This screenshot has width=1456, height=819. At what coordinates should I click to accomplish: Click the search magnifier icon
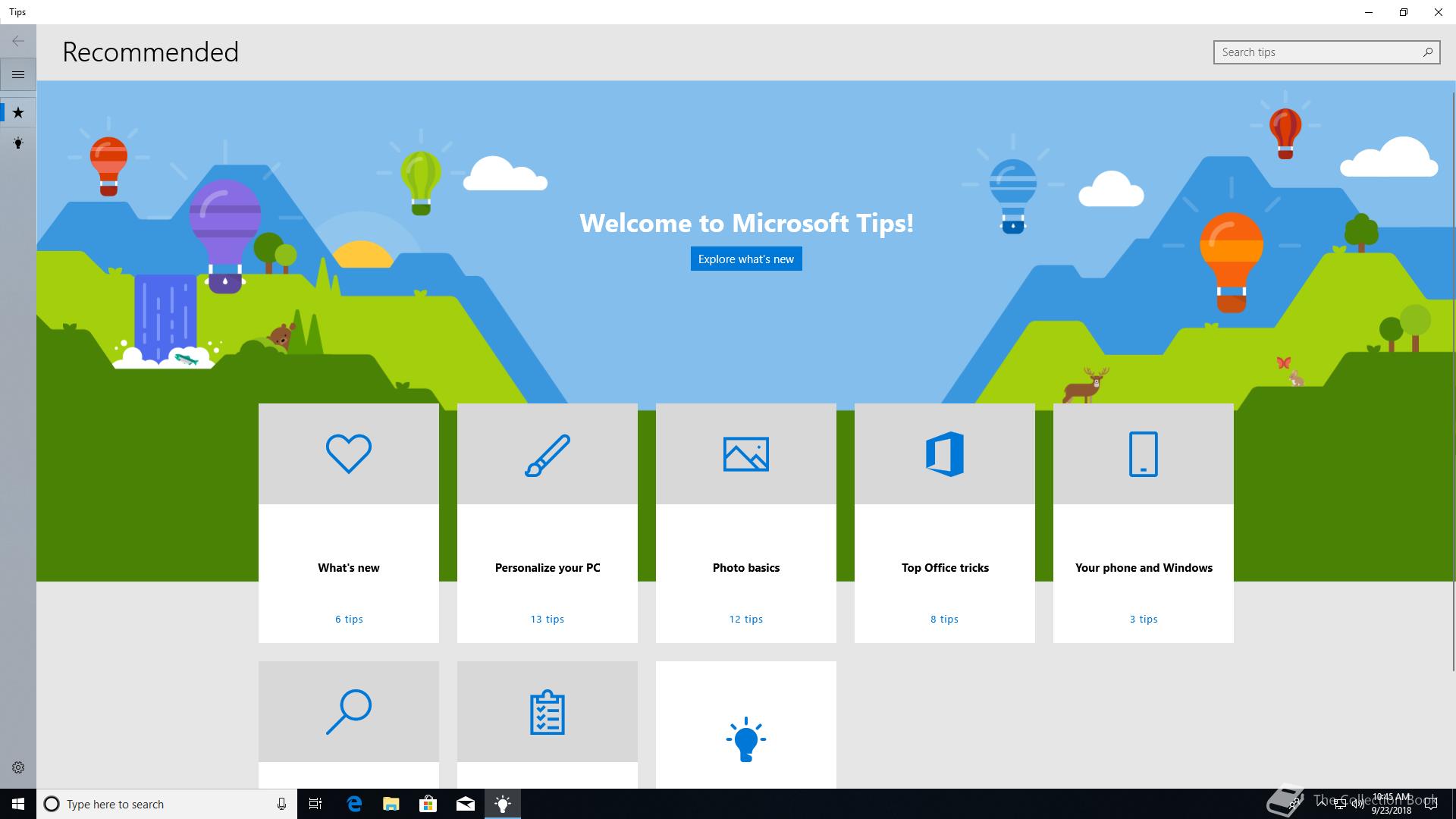[x=1427, y=52]
